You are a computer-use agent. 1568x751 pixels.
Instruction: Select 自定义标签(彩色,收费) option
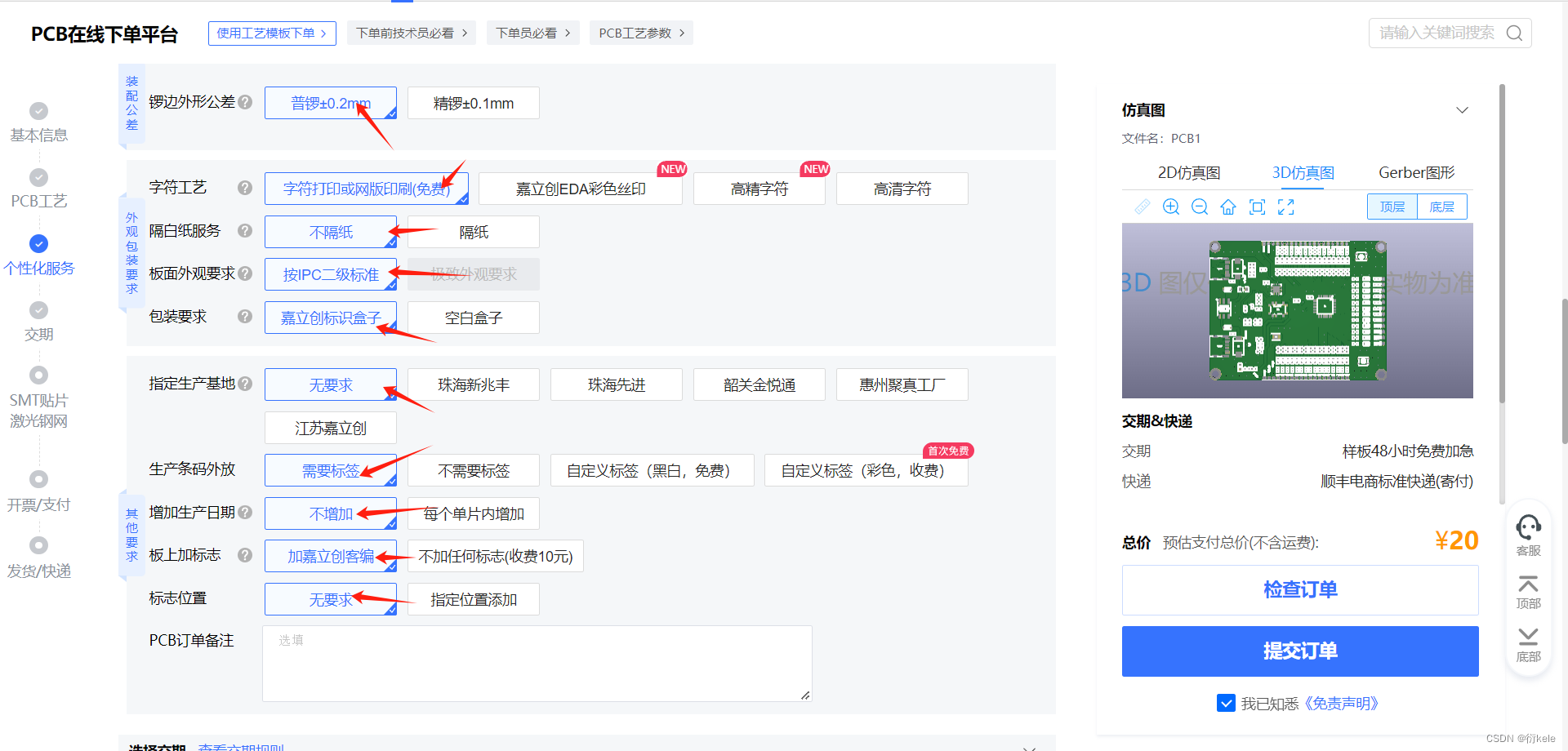pyautogui.click(x=866, y=470)
